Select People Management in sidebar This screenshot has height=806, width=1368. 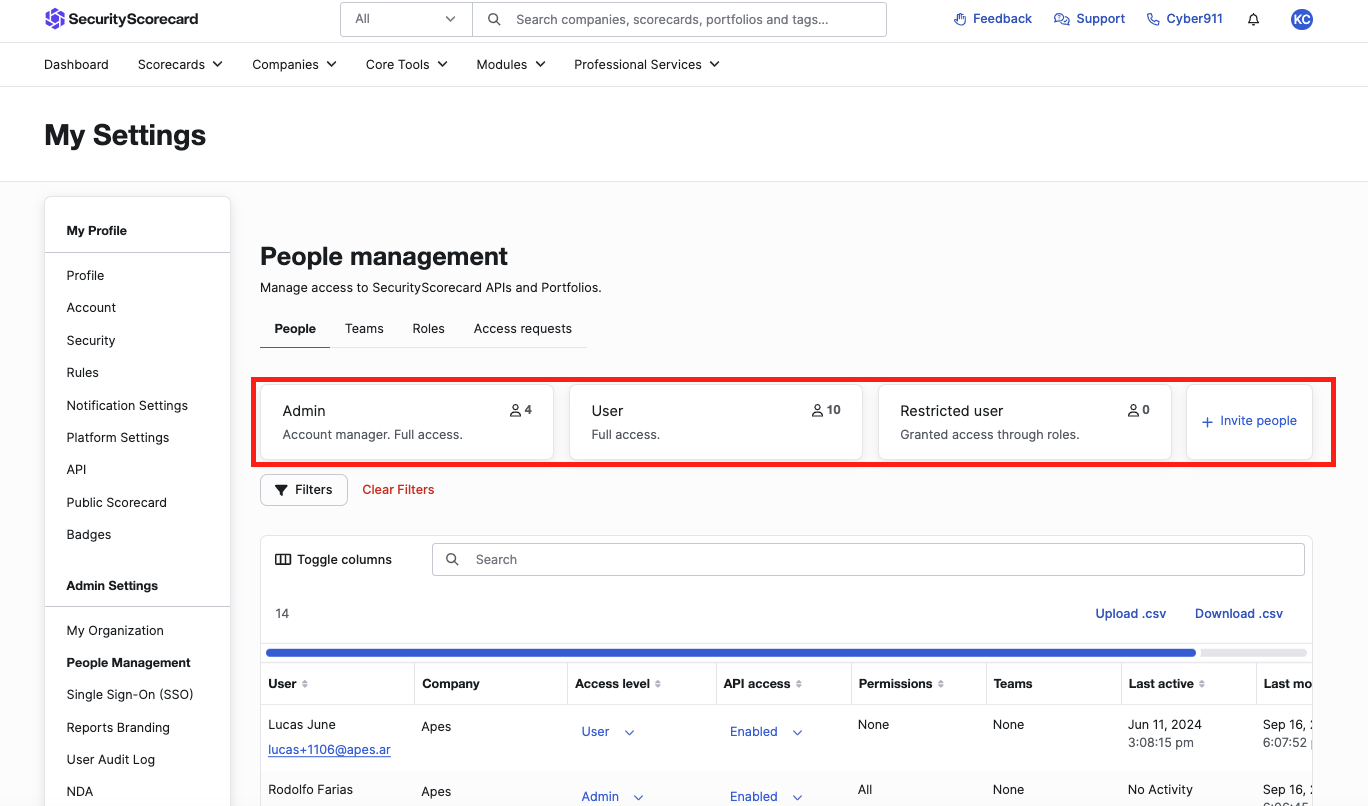[x=128, y=663]
